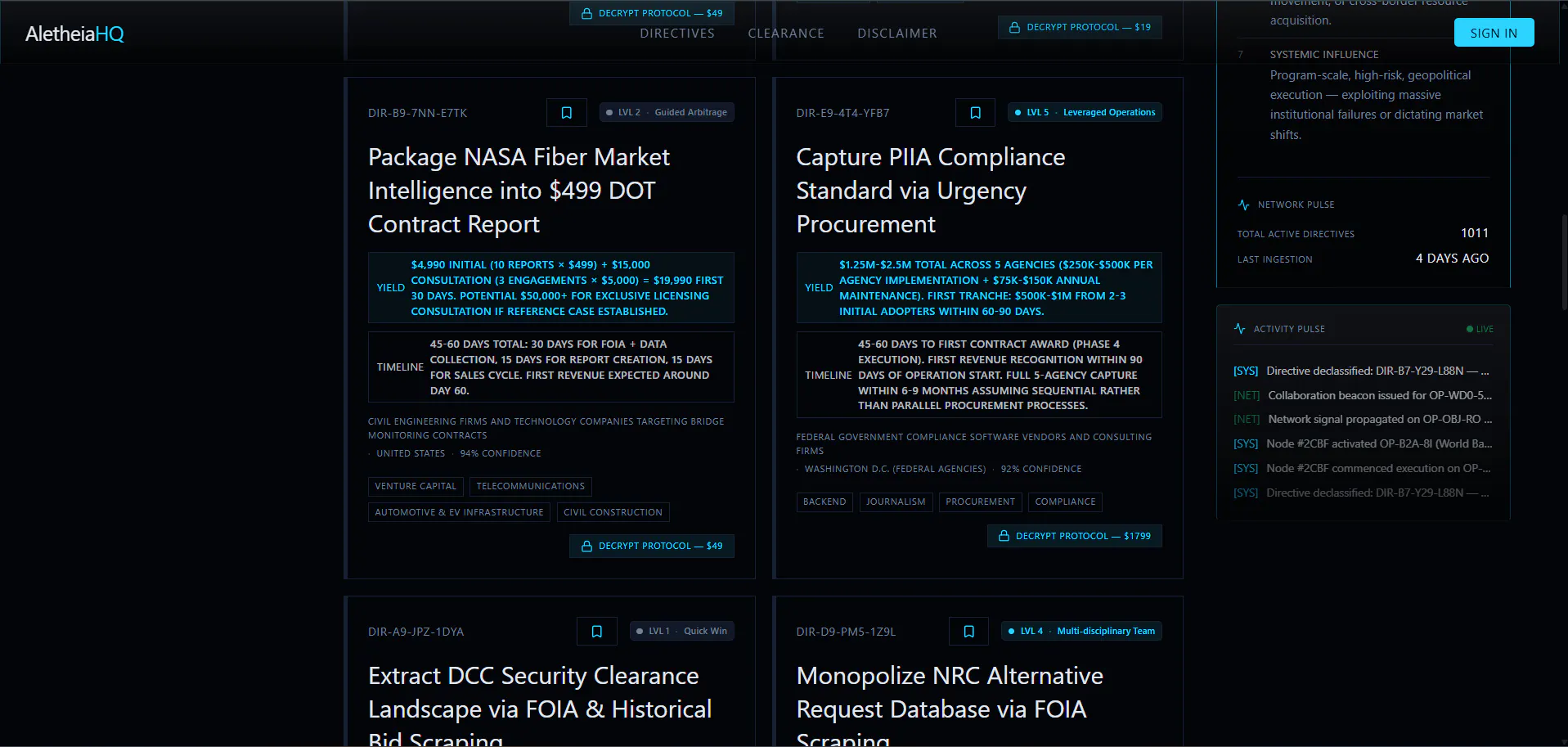Bookmark directive DIR-E9-4T4-YFB7

[975, 113]
